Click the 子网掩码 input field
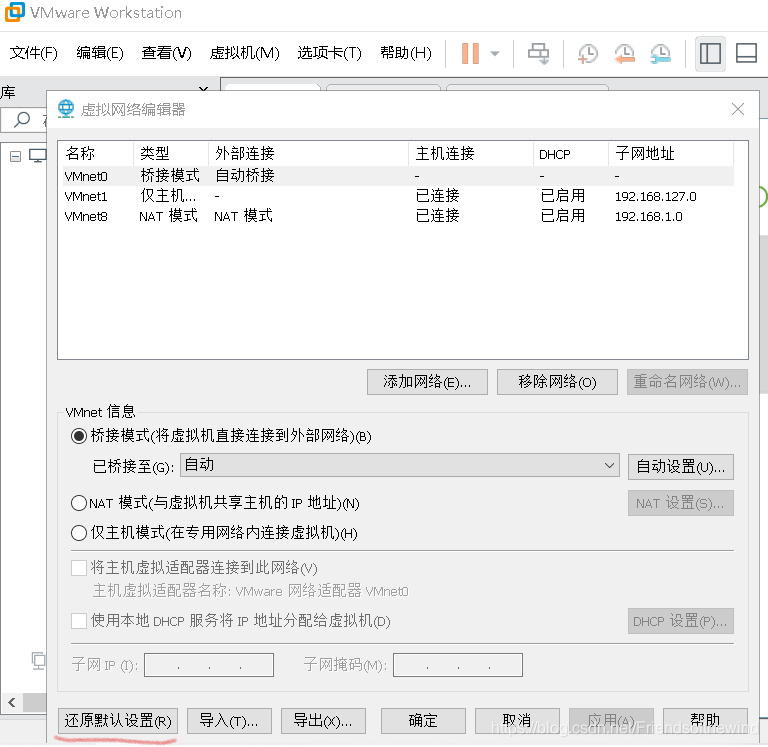768x747 pixels. click(457, 665)
